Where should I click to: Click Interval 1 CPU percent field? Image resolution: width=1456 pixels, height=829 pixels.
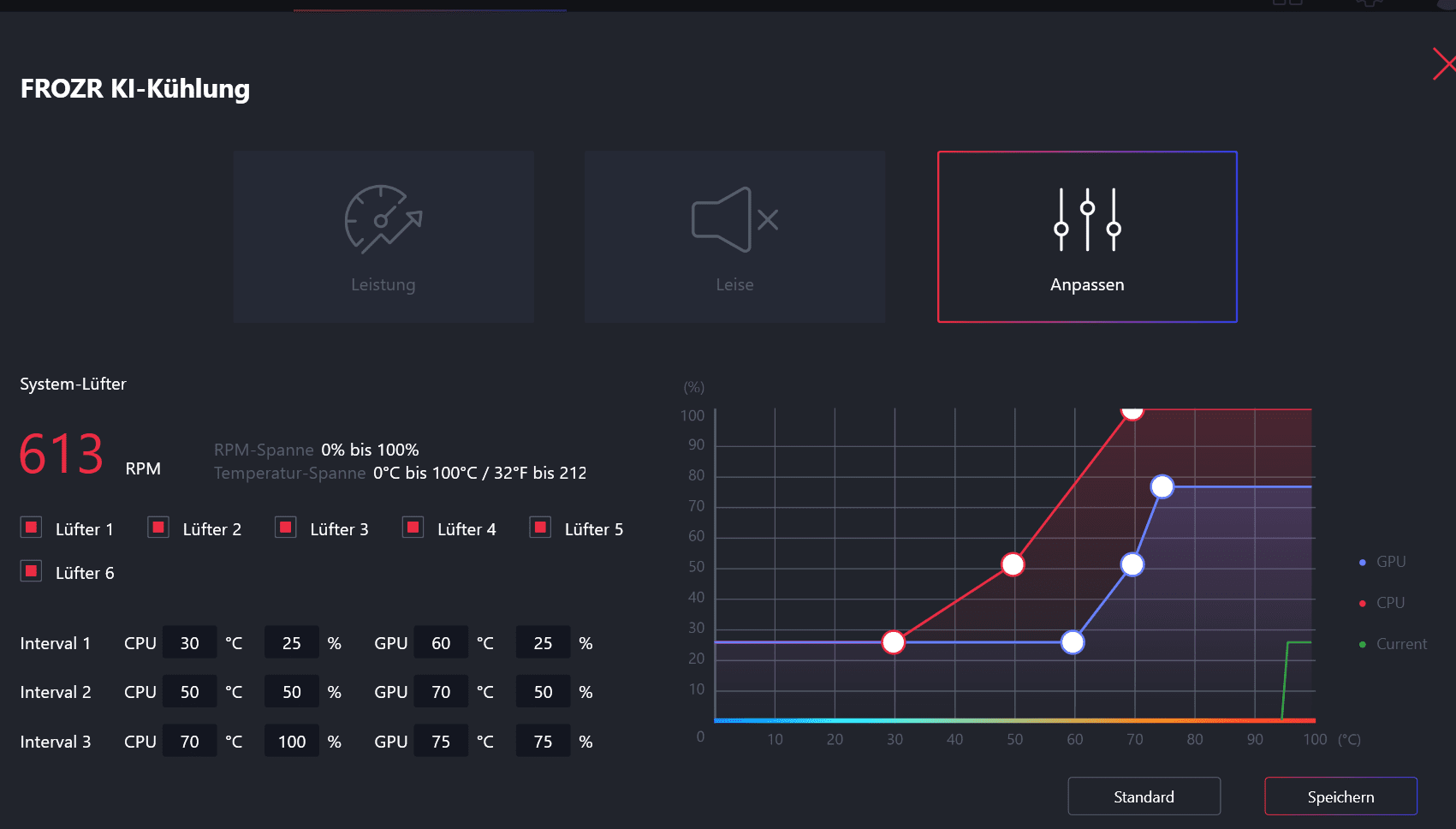[292, 643]
